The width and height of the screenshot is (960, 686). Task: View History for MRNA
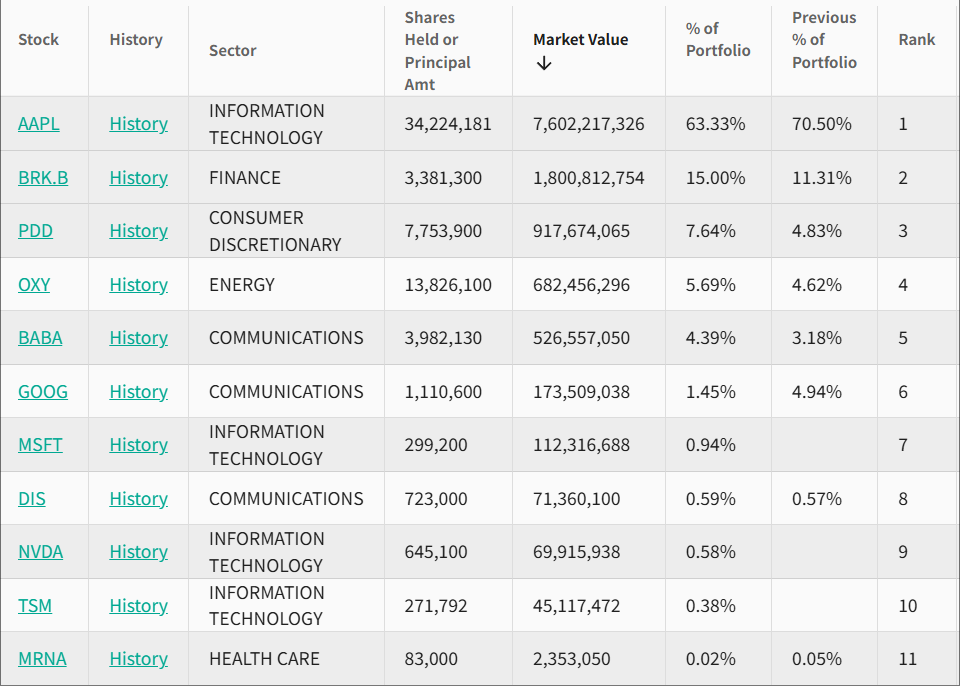click(138, 659)
